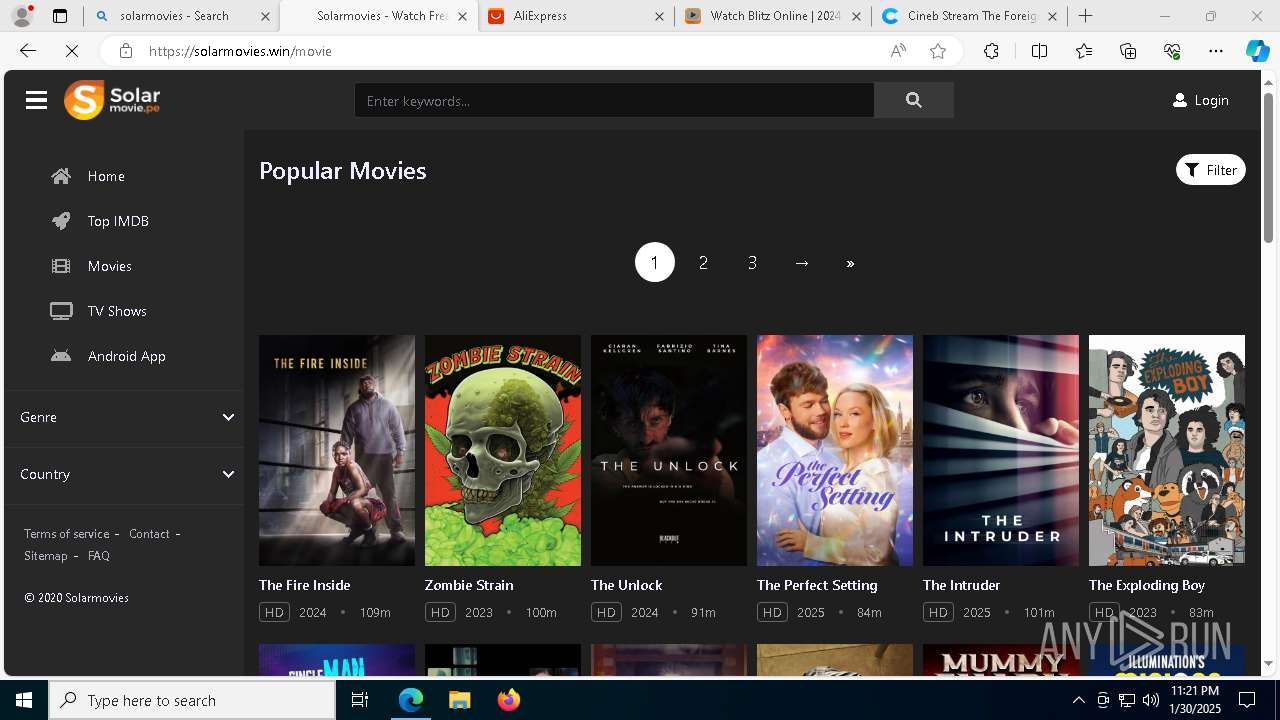
Task: Click Zombie Strain title link
Action: [469, 585]
